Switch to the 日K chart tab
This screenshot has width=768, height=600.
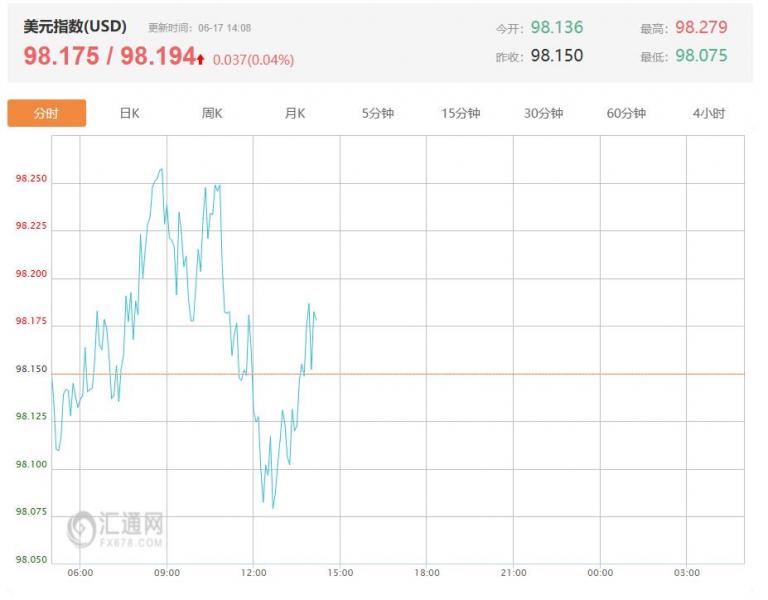129,113
